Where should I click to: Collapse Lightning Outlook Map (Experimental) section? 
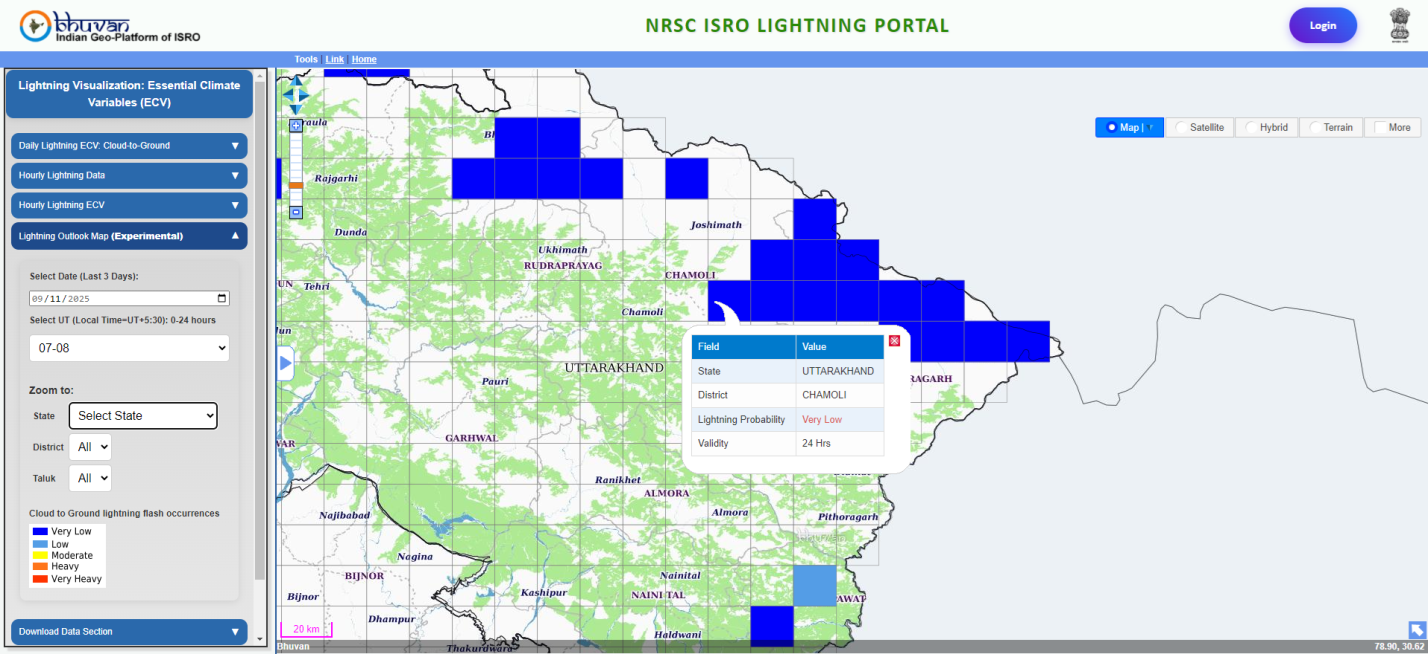pyautogui.click(x=129, y=236)
